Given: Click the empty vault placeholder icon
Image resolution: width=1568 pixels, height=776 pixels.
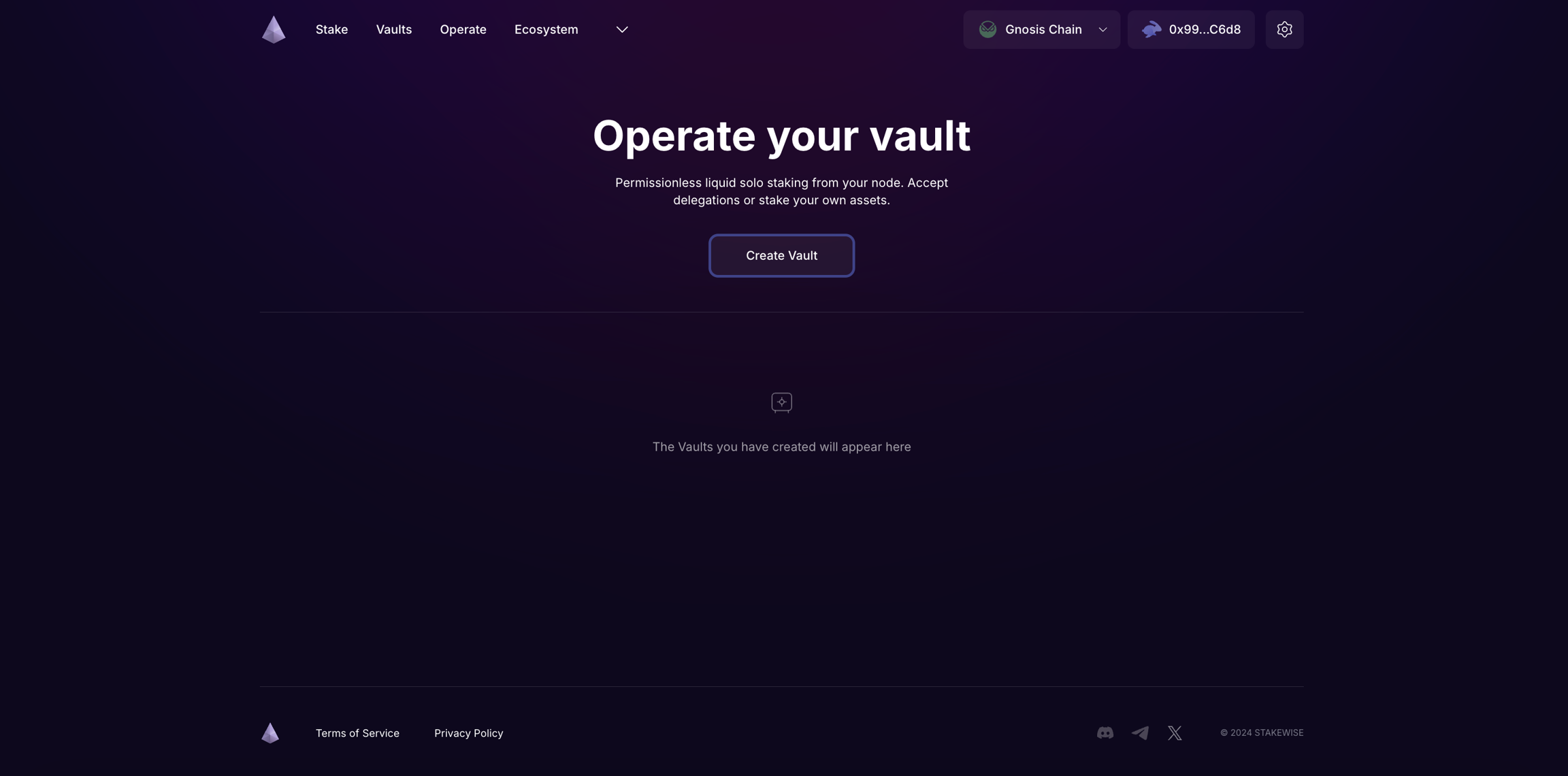Looking at the screenshot, I should point(781,402).
